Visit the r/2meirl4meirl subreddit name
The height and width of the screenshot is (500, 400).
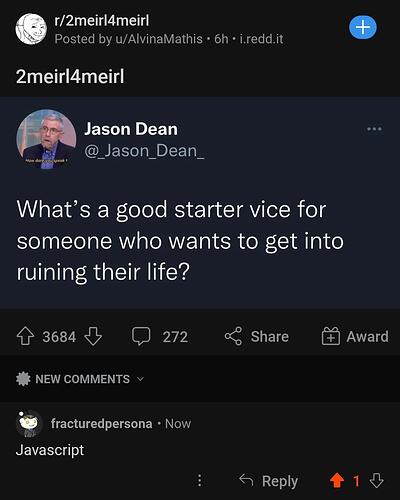tap(102, 21)
